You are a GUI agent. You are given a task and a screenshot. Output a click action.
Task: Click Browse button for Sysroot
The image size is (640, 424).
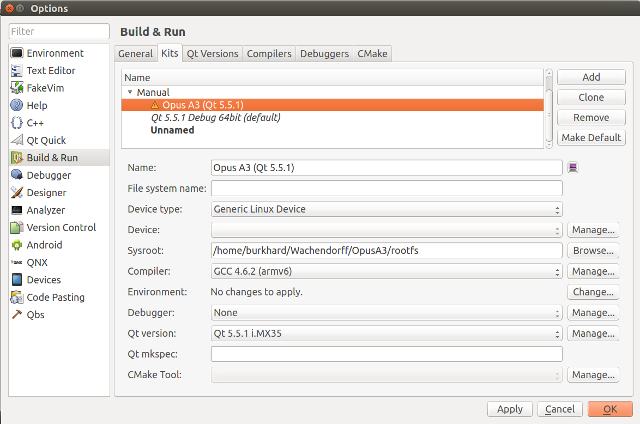click(x=593, y=251)
